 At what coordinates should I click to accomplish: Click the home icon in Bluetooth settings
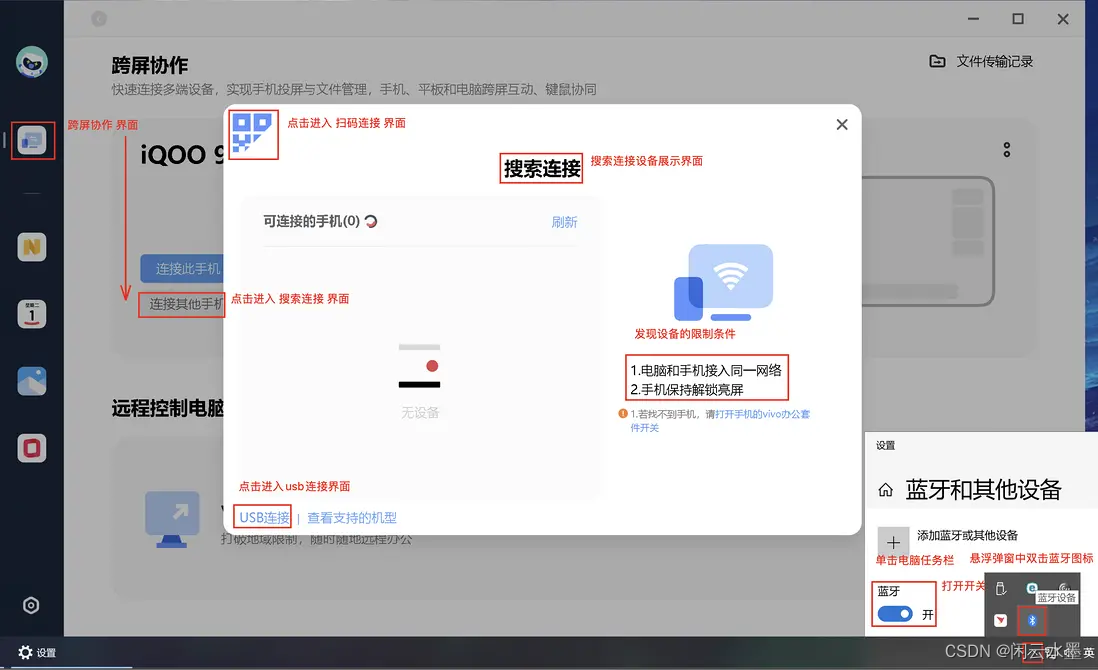click(x=887, y=490)
